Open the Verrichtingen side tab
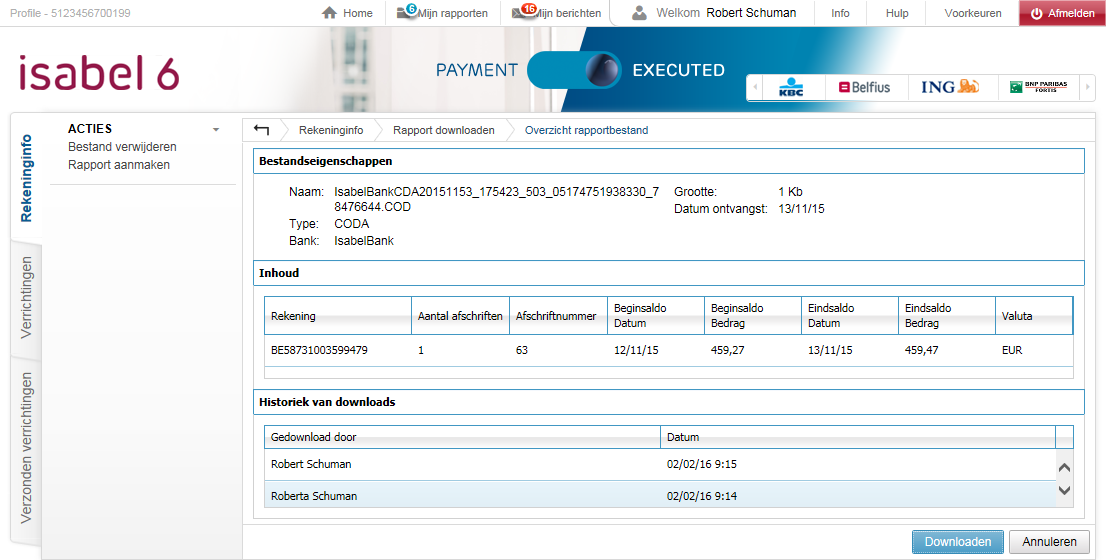1106x560 pixels. (x=27, y=297)
